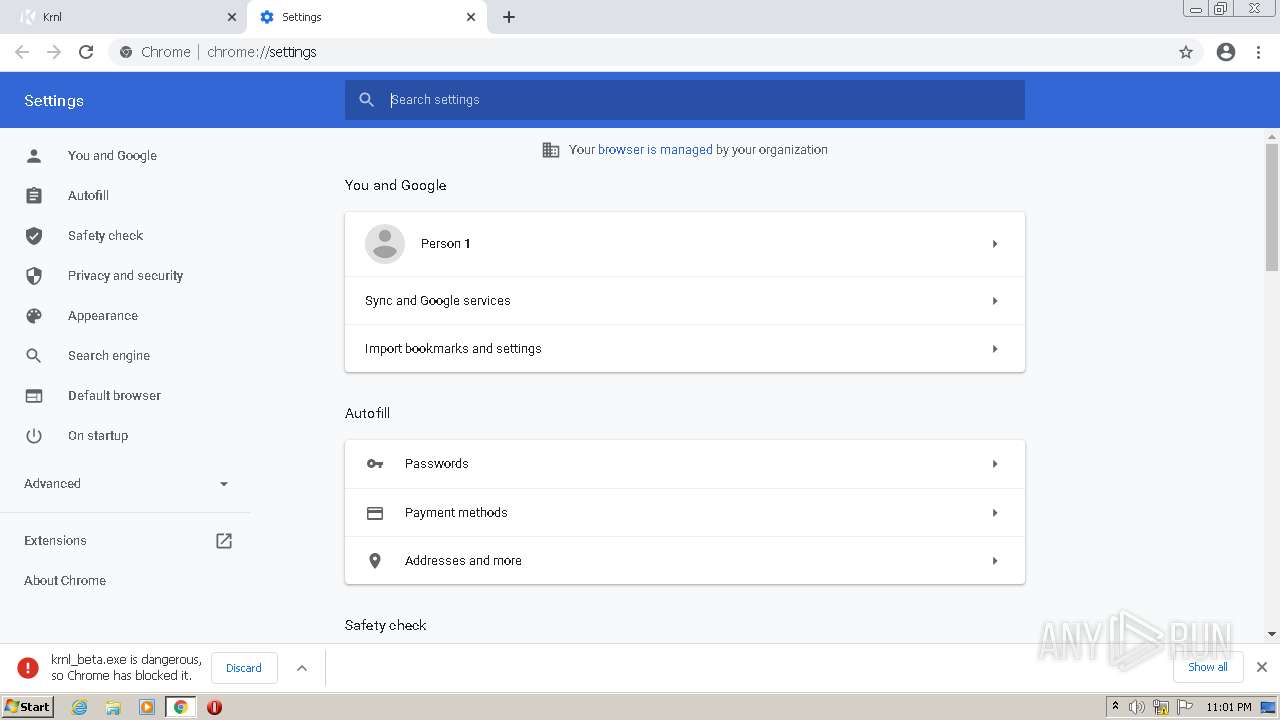Click the managed organization building icon

551,150
